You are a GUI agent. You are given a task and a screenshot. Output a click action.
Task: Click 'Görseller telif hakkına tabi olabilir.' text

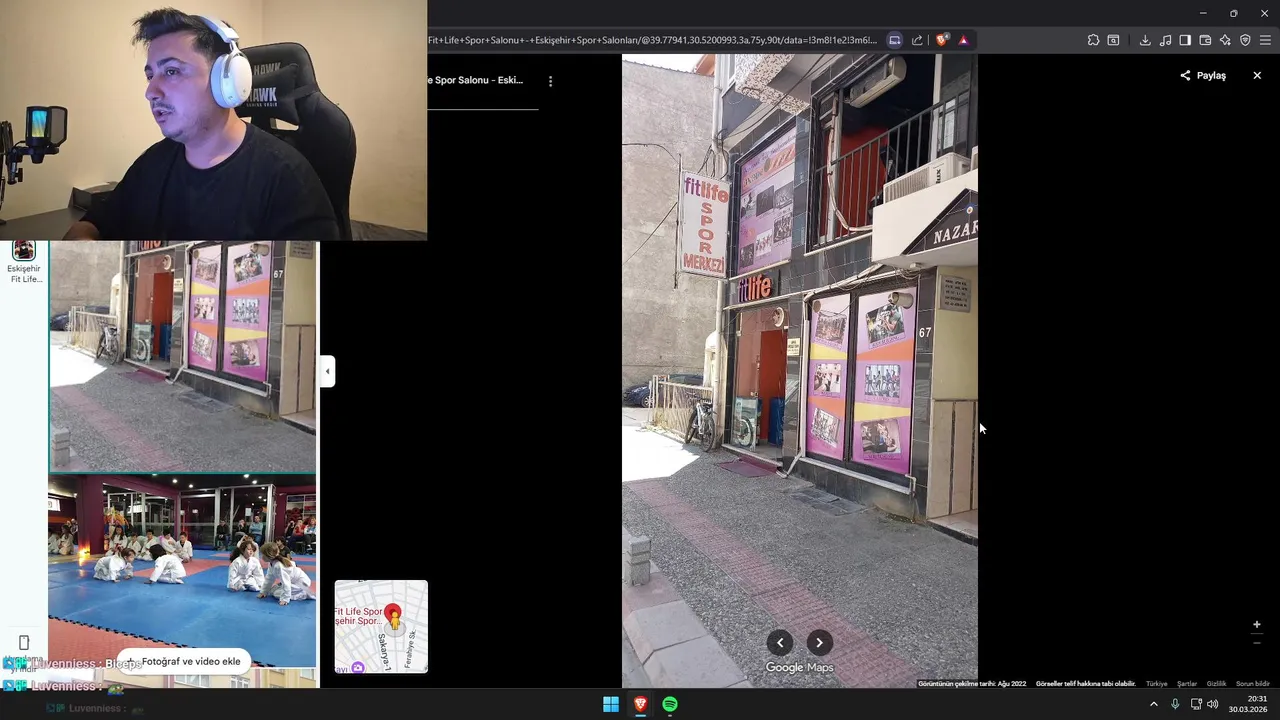pyautogui.click(x=1085, y=684)
